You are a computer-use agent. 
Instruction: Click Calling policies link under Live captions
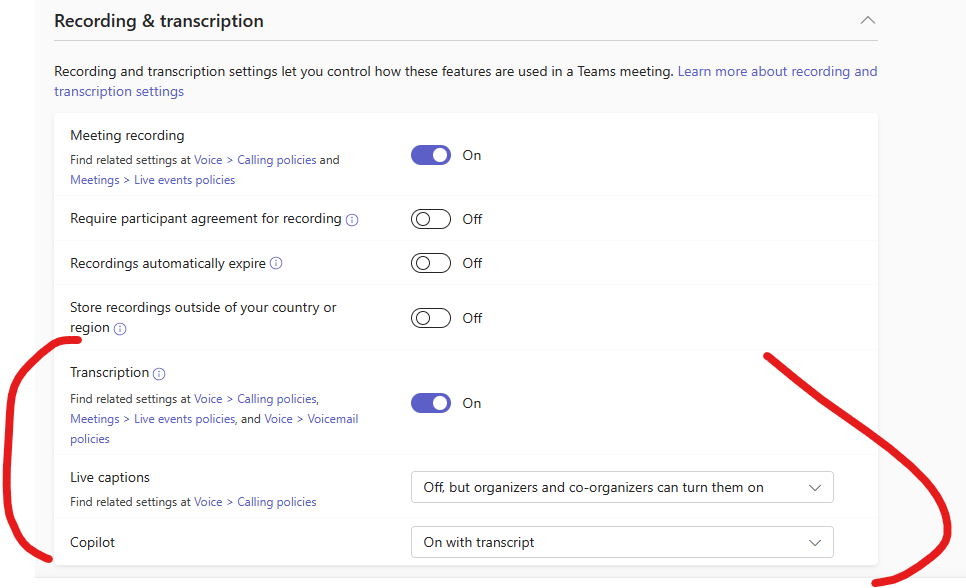coord(276,501)
